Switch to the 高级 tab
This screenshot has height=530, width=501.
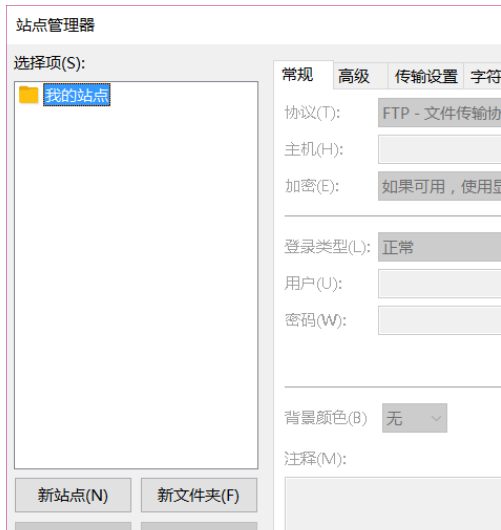354,76
